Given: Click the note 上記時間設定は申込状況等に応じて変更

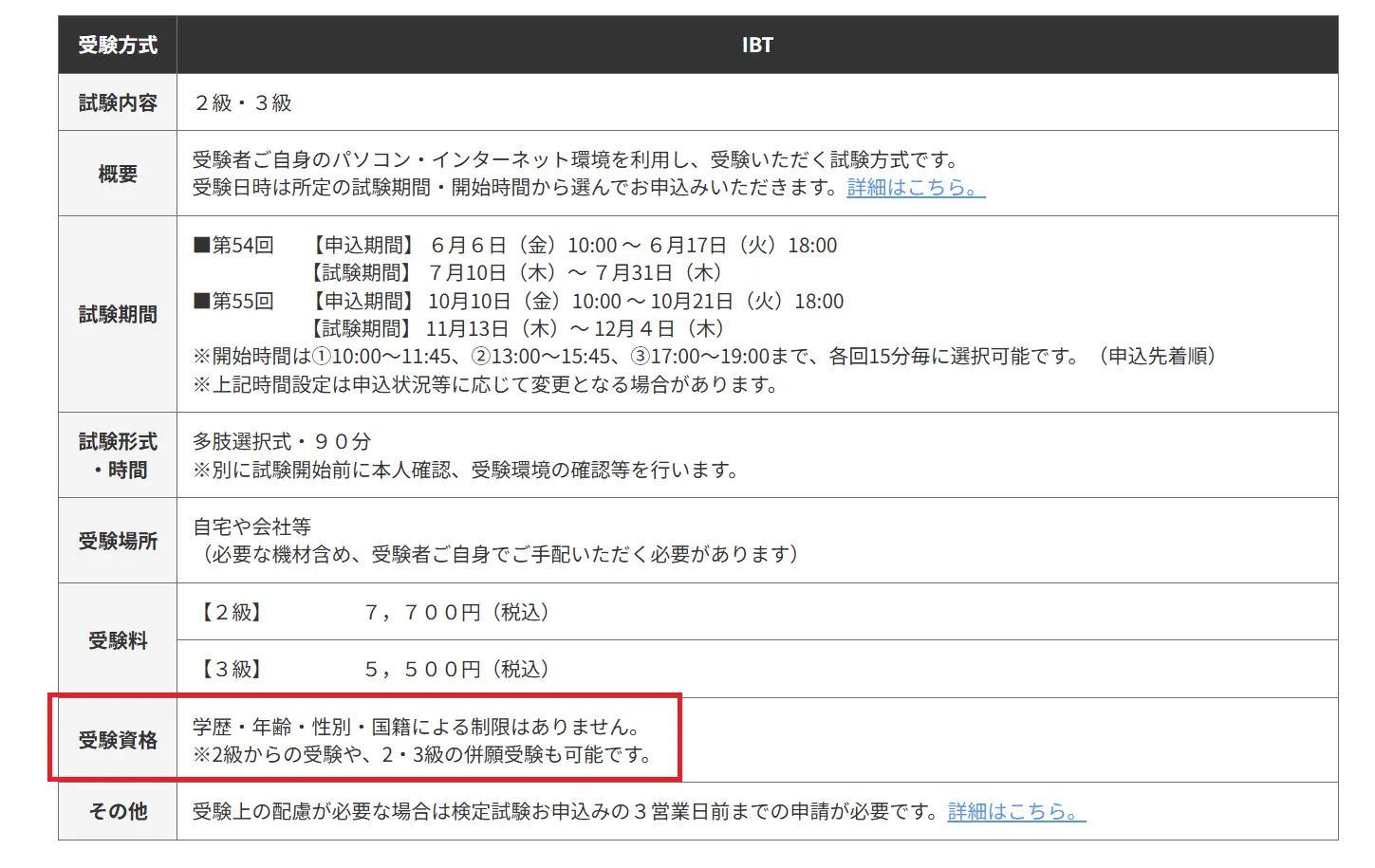Looking at the screenshot, I should click(x=487, y=385).
